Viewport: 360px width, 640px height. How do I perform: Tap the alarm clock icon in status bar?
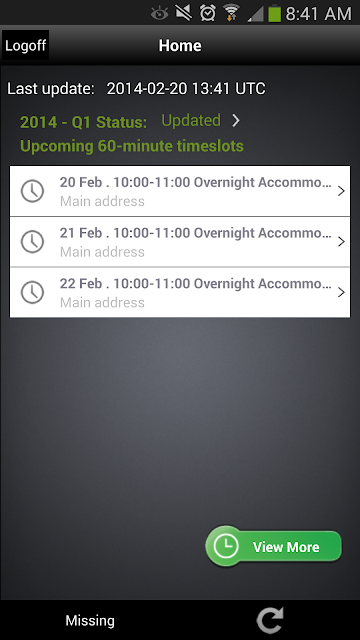click(208, 13)
